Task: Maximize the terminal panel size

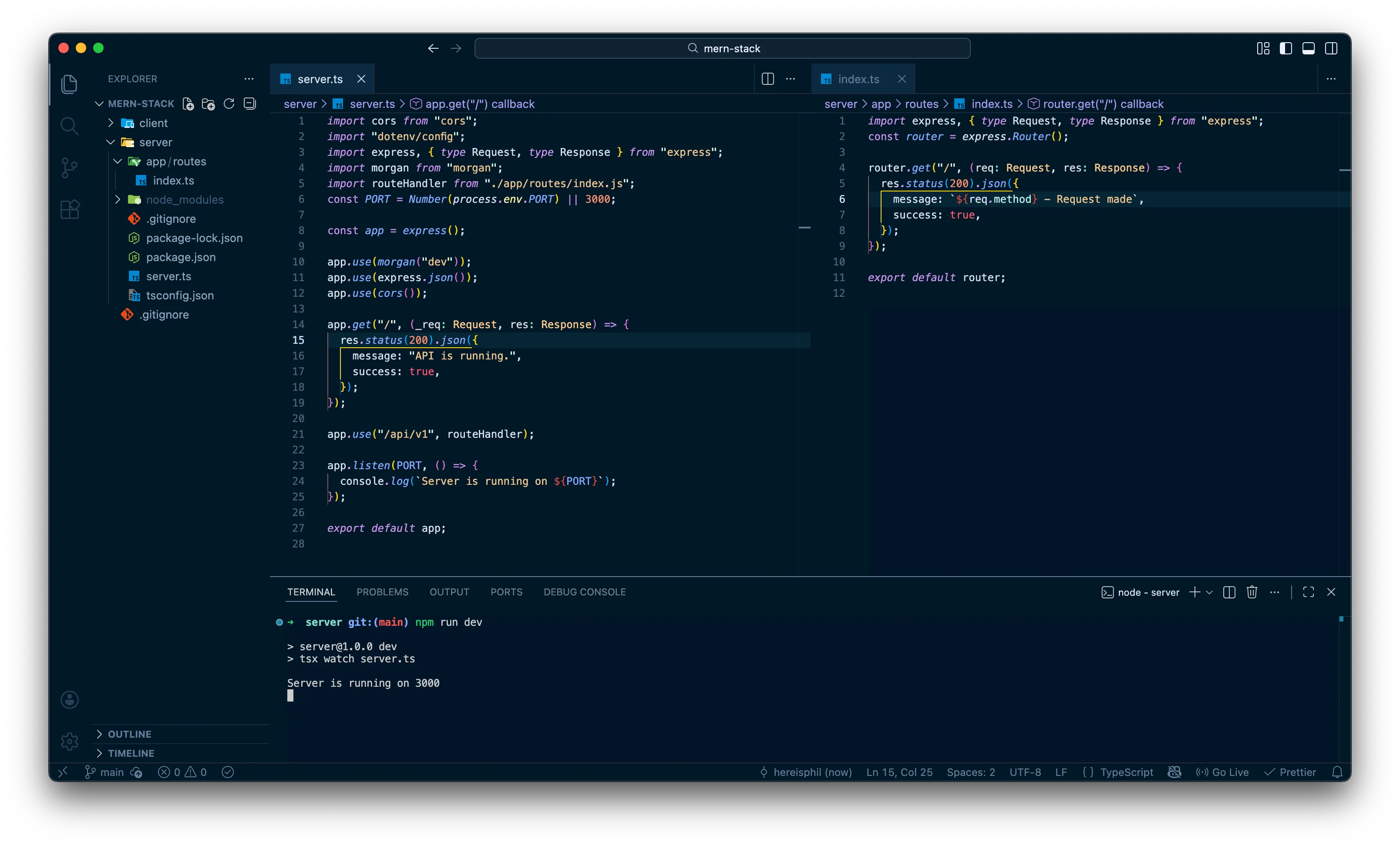Action: point(1309,592)
